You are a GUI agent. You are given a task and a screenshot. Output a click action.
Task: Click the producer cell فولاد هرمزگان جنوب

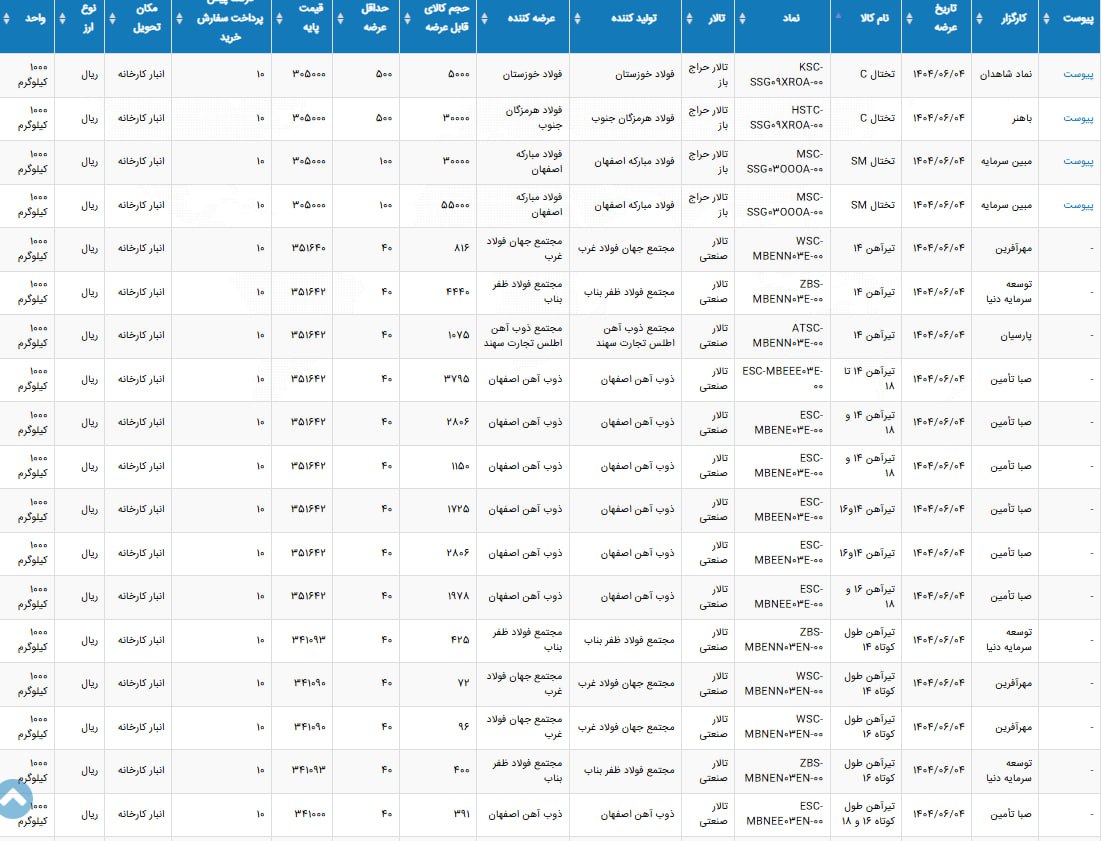[x=633, y=118]
